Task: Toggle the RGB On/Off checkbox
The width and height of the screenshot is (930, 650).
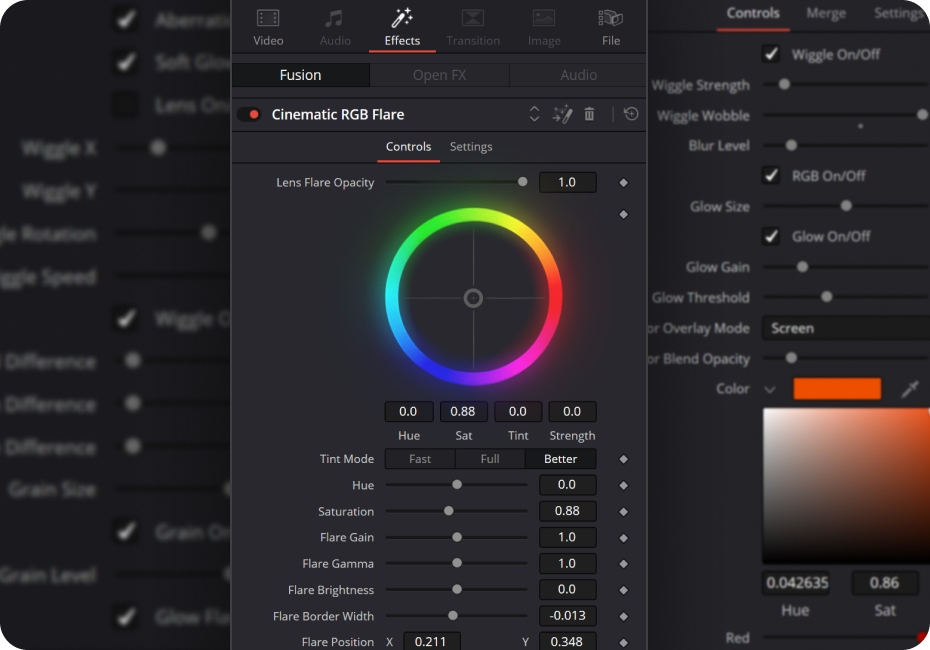Action: coord(771,176)
